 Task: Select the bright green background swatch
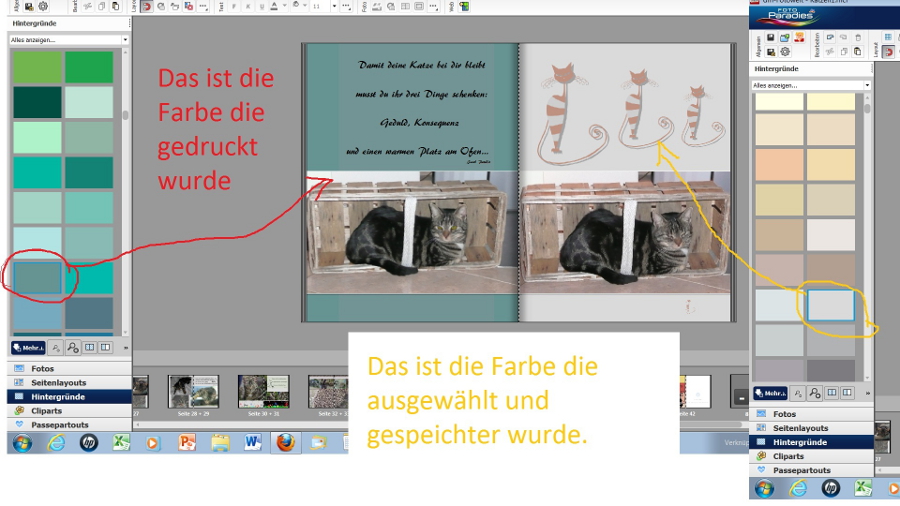tap(90, 67)
